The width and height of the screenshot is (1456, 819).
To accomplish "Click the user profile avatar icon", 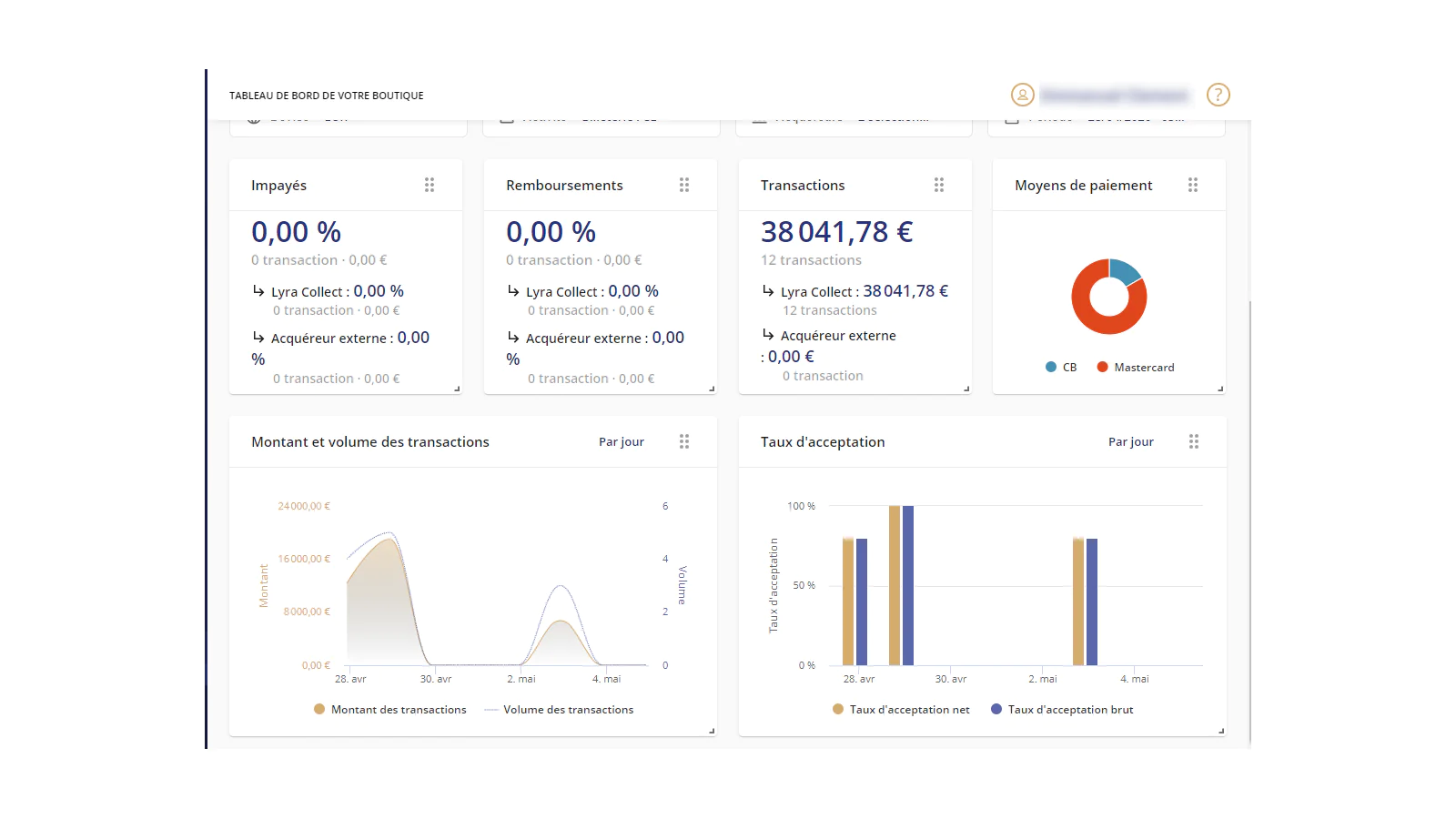I will [x=1022, y=95].
